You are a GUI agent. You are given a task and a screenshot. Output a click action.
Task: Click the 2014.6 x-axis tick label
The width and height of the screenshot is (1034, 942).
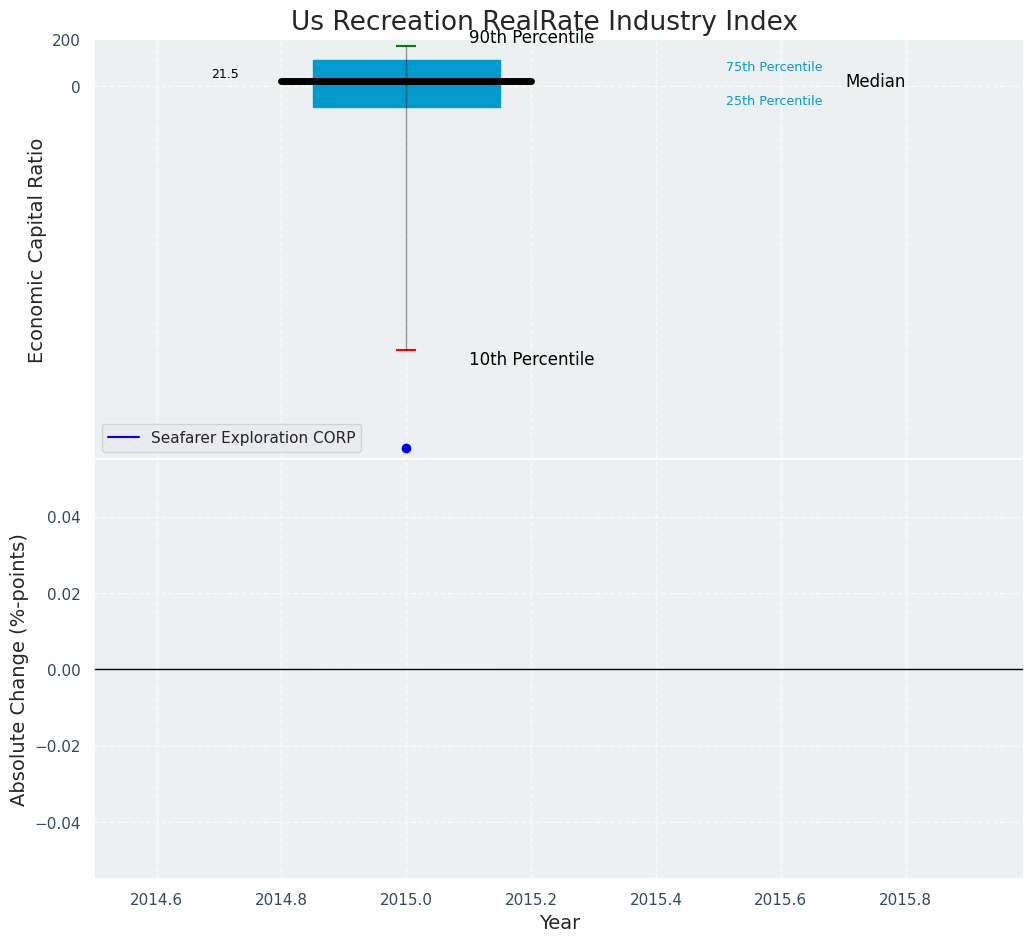tap(157, 899)
